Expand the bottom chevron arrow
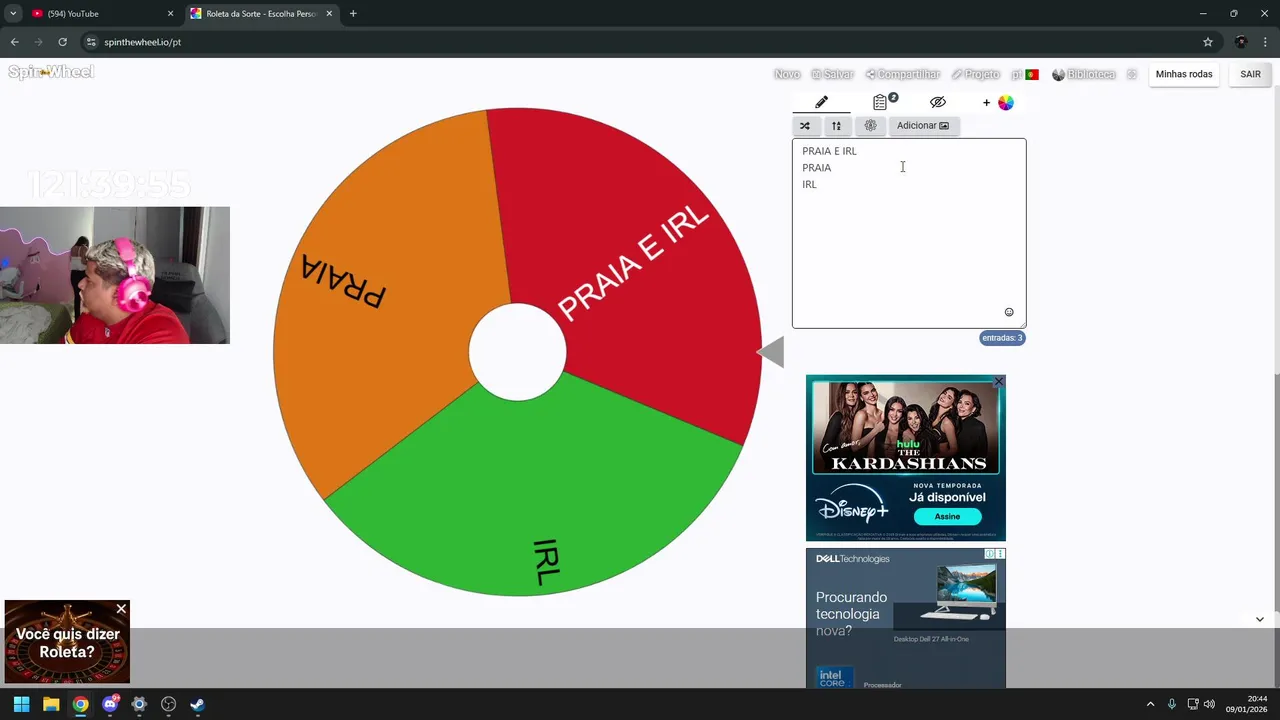This screenshot has height=720, width=1280. pos(1260,619)
